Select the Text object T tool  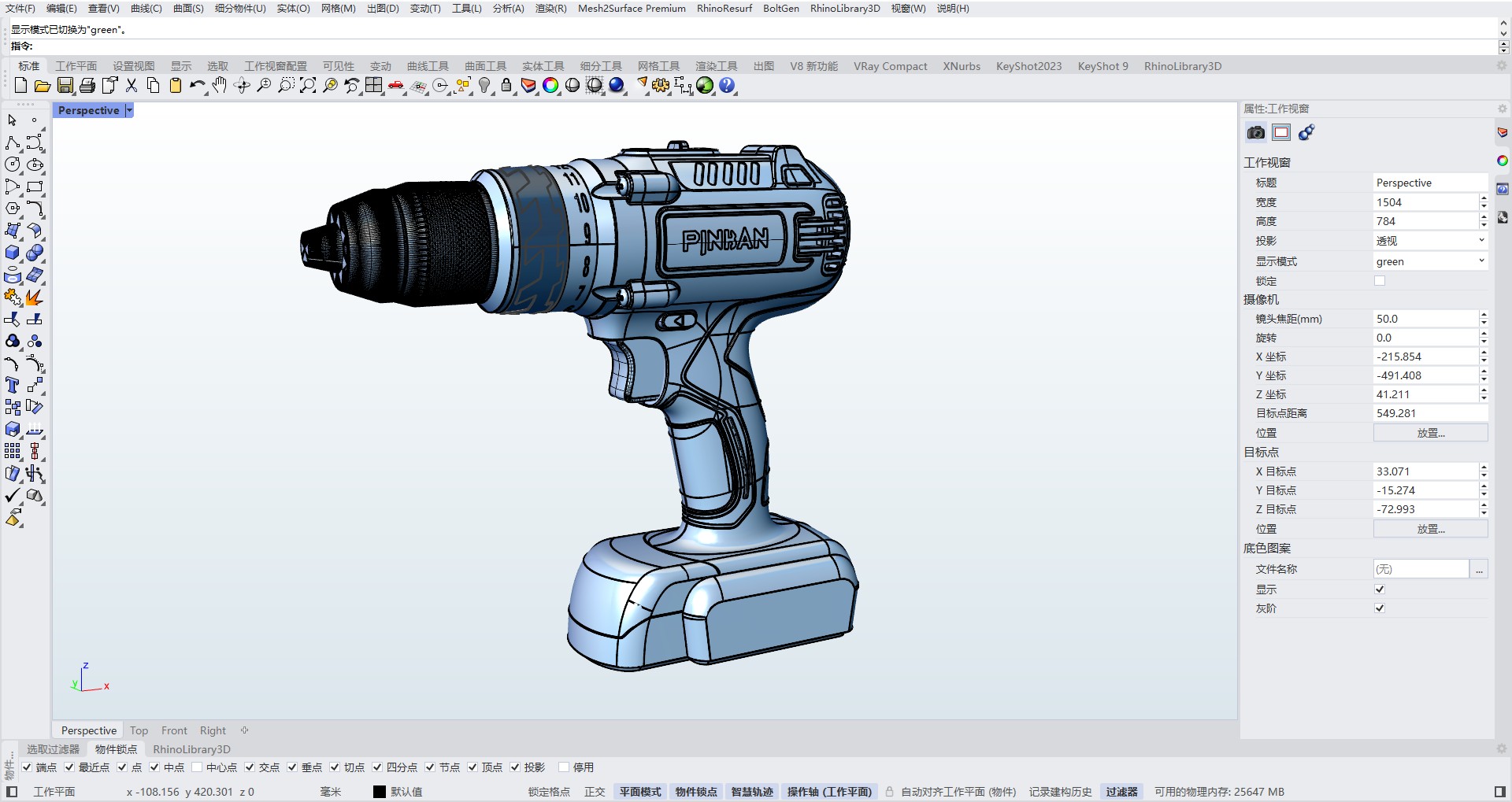point(13,385)
